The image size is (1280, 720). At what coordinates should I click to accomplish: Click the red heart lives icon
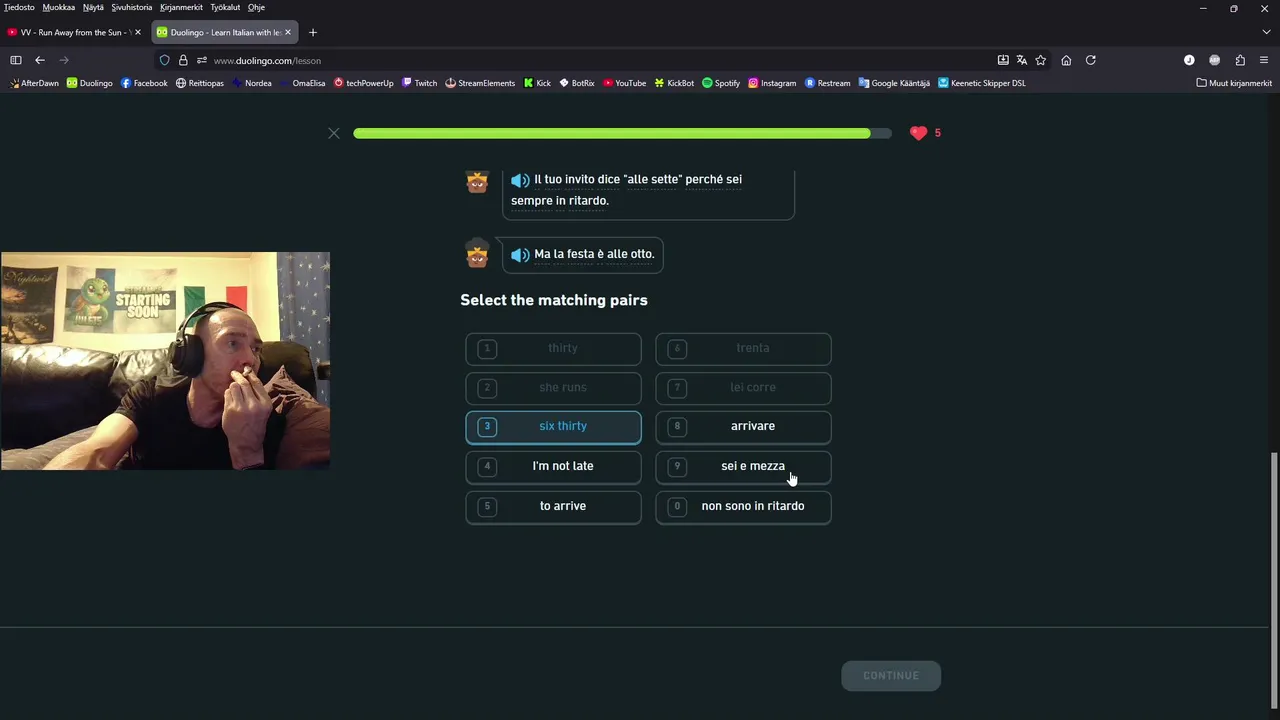pyautogui.click(x=918, y=133)
